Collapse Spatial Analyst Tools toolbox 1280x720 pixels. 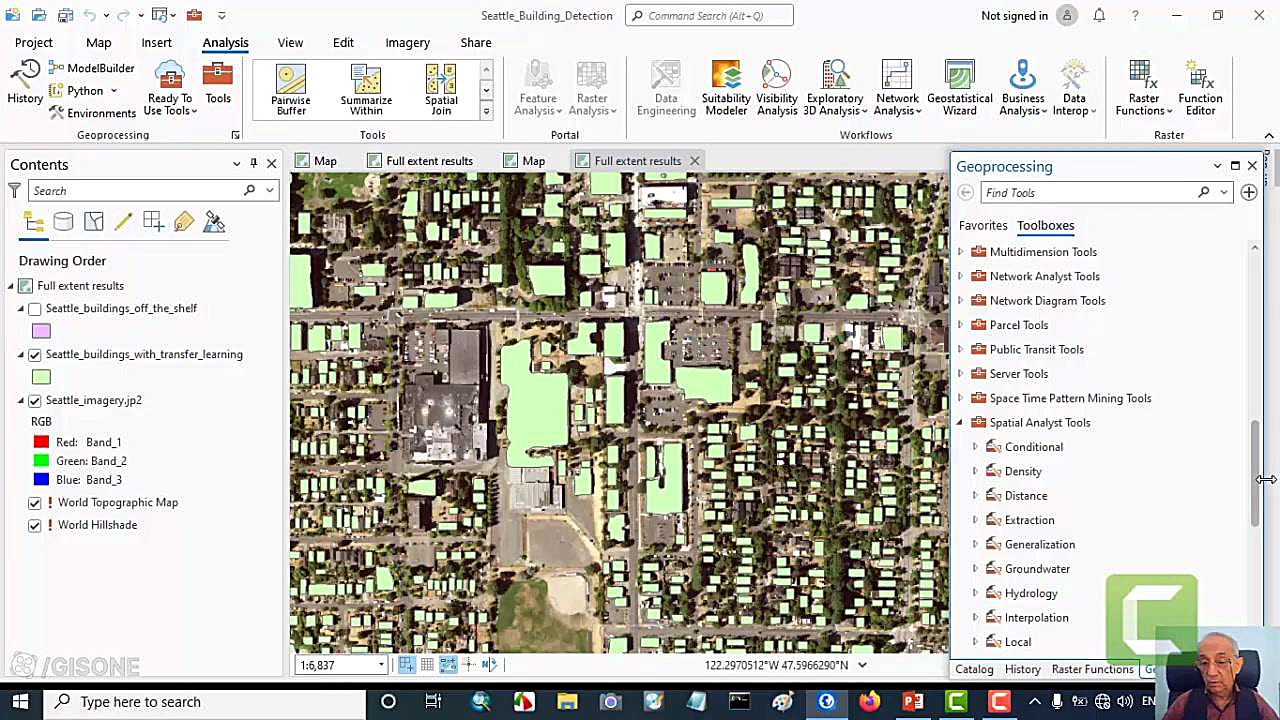point(961,423)
